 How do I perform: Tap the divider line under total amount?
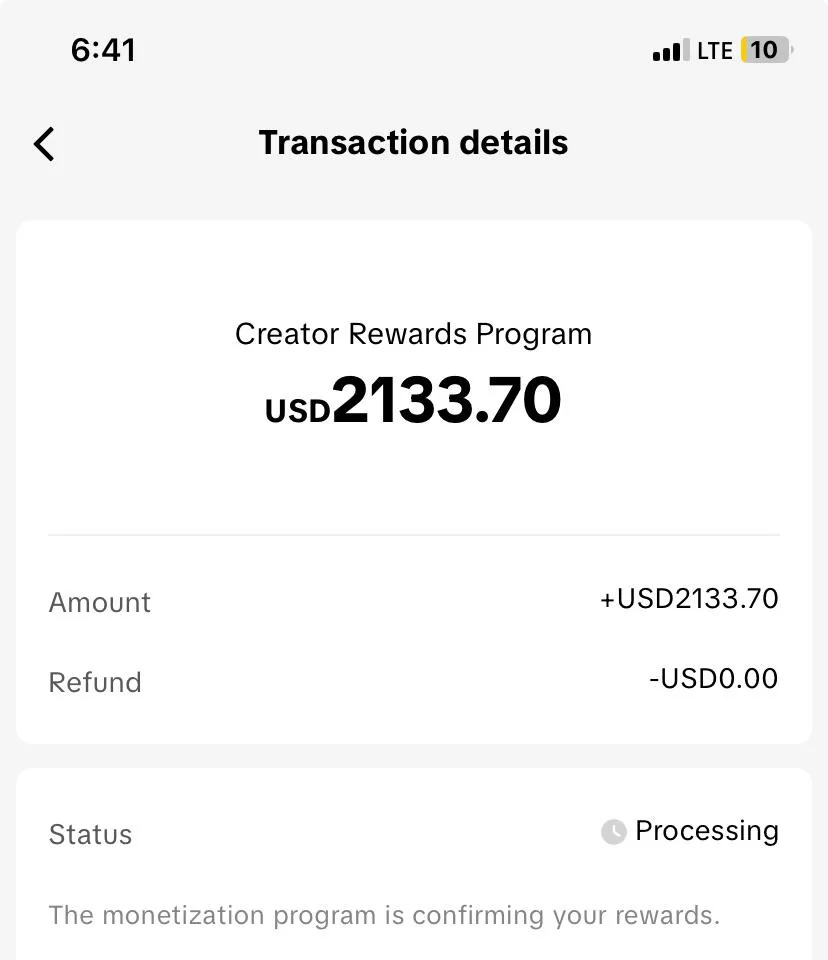pos(413,535)
